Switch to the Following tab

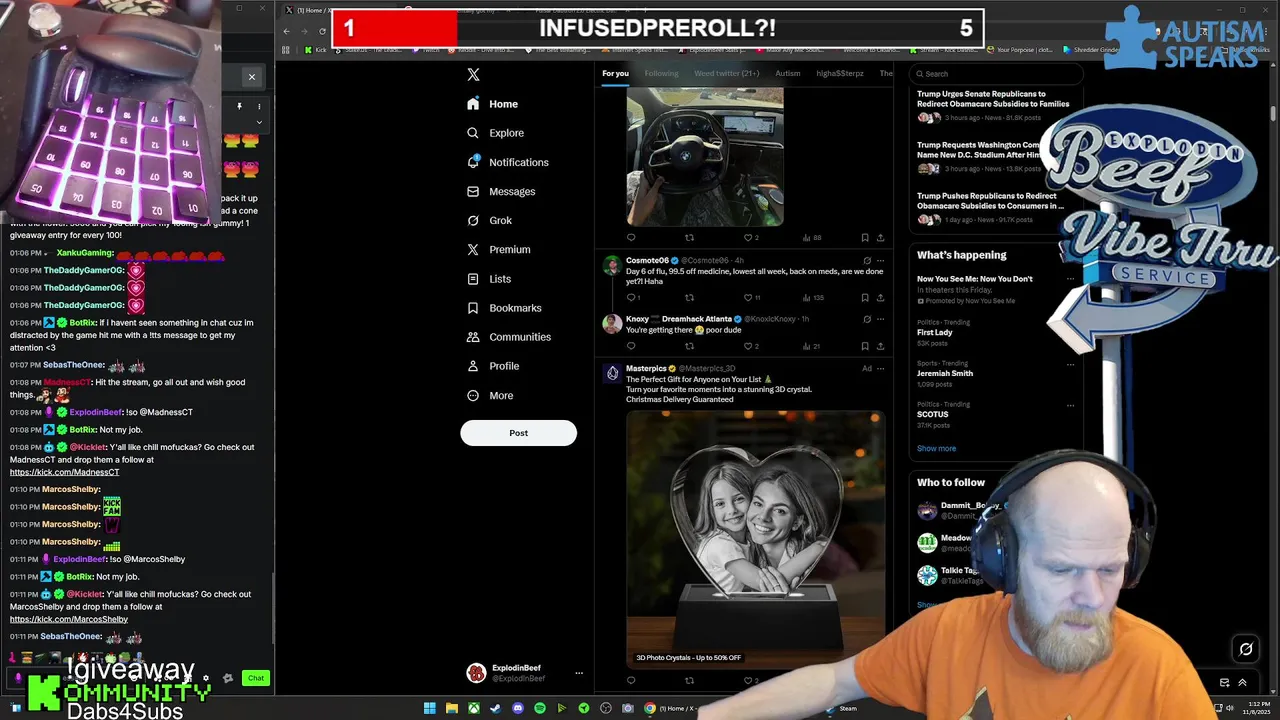661,73
